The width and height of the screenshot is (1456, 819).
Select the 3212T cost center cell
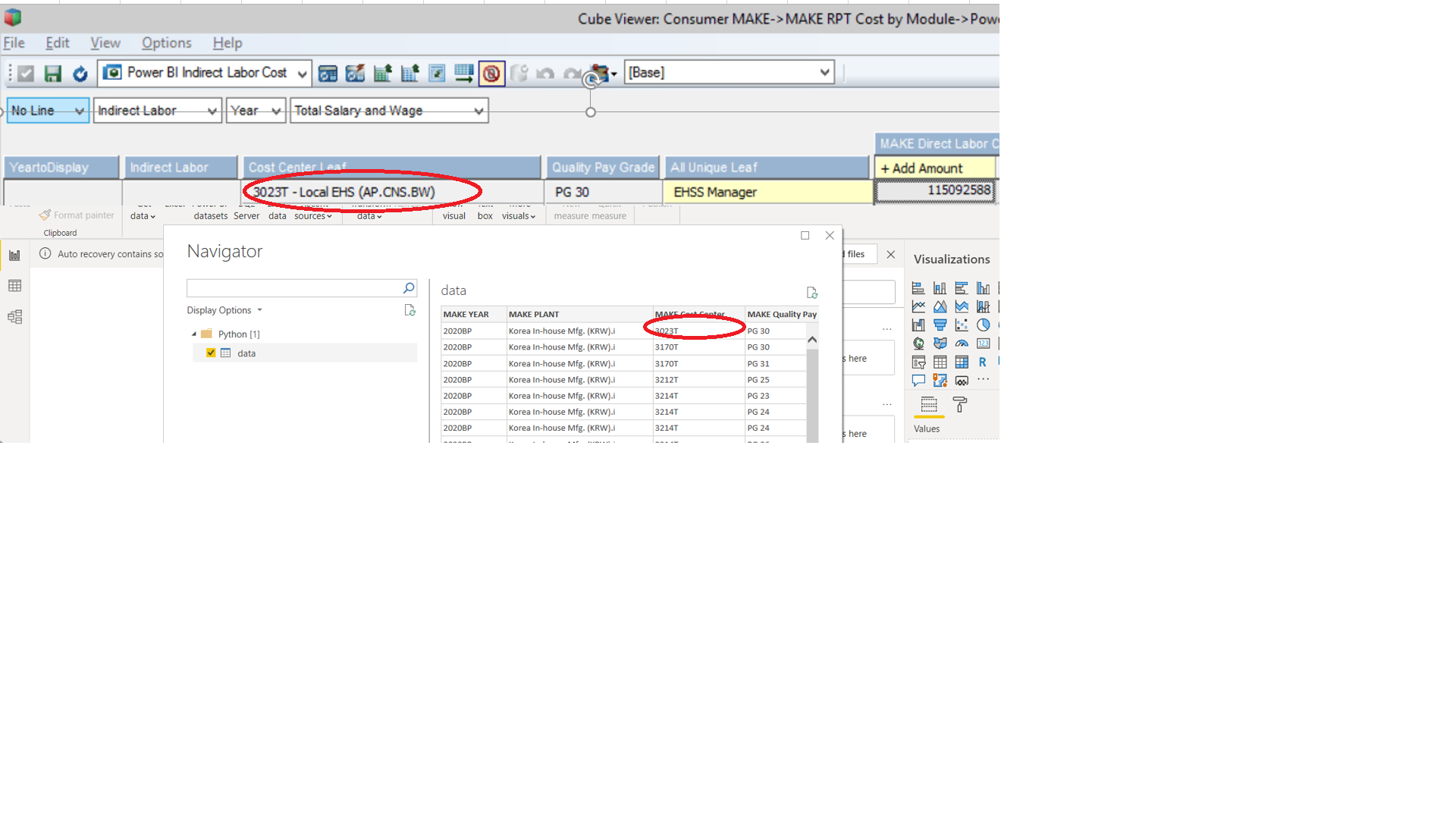[698, 380]
